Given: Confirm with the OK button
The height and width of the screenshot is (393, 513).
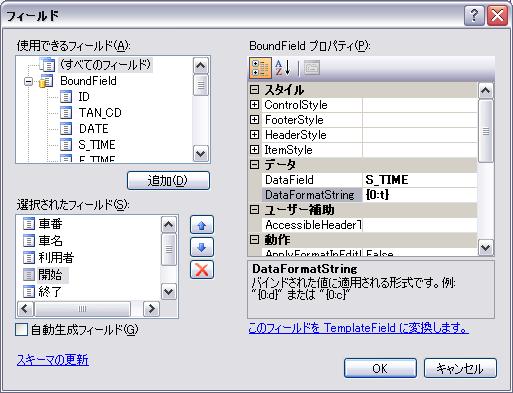Looking at the screenshot, I should (380, 368).
